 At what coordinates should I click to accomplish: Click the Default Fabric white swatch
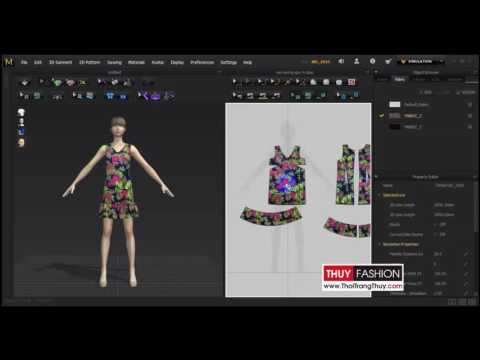pos(395,105)
